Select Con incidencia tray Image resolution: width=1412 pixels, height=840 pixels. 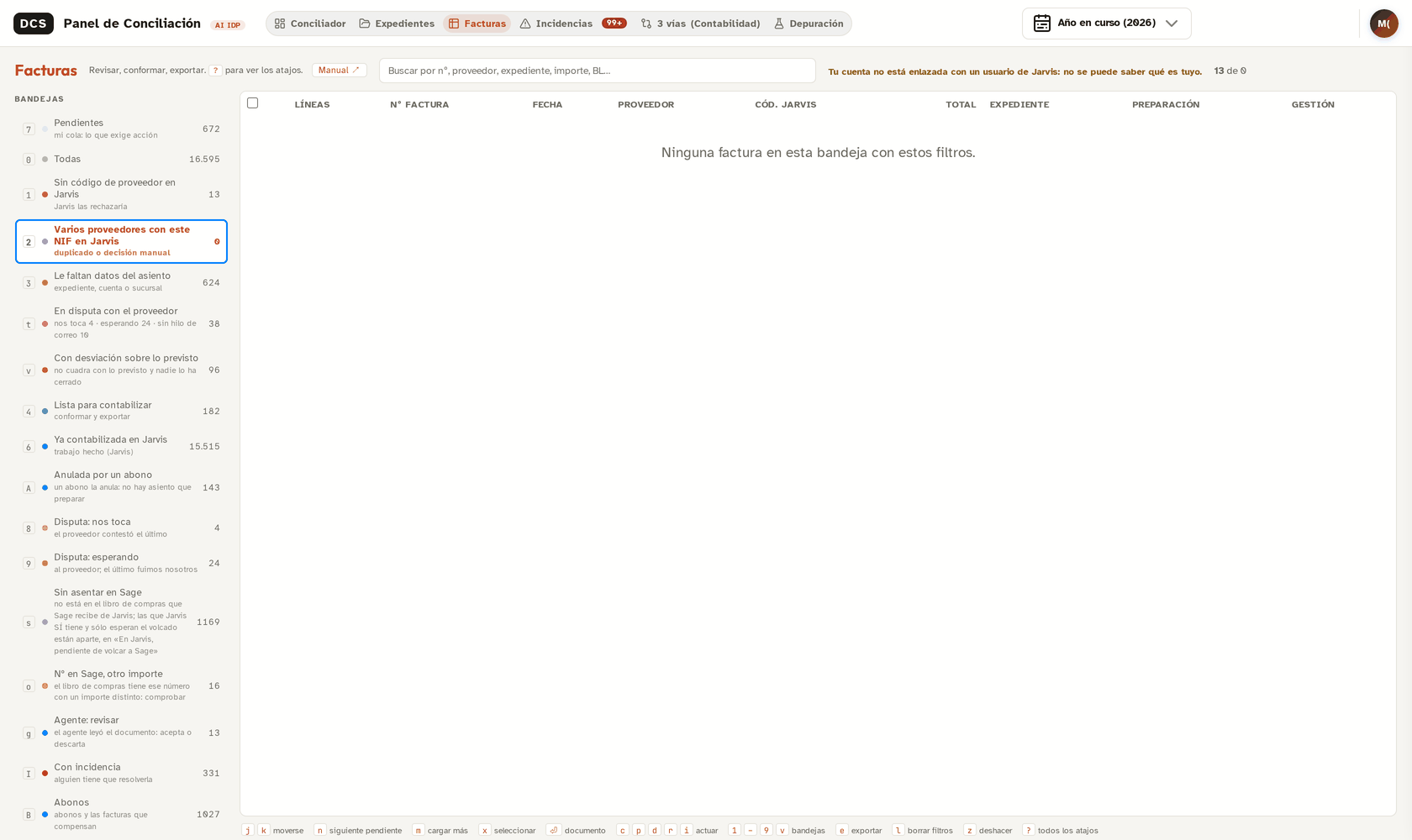click(x=121, y=773)
